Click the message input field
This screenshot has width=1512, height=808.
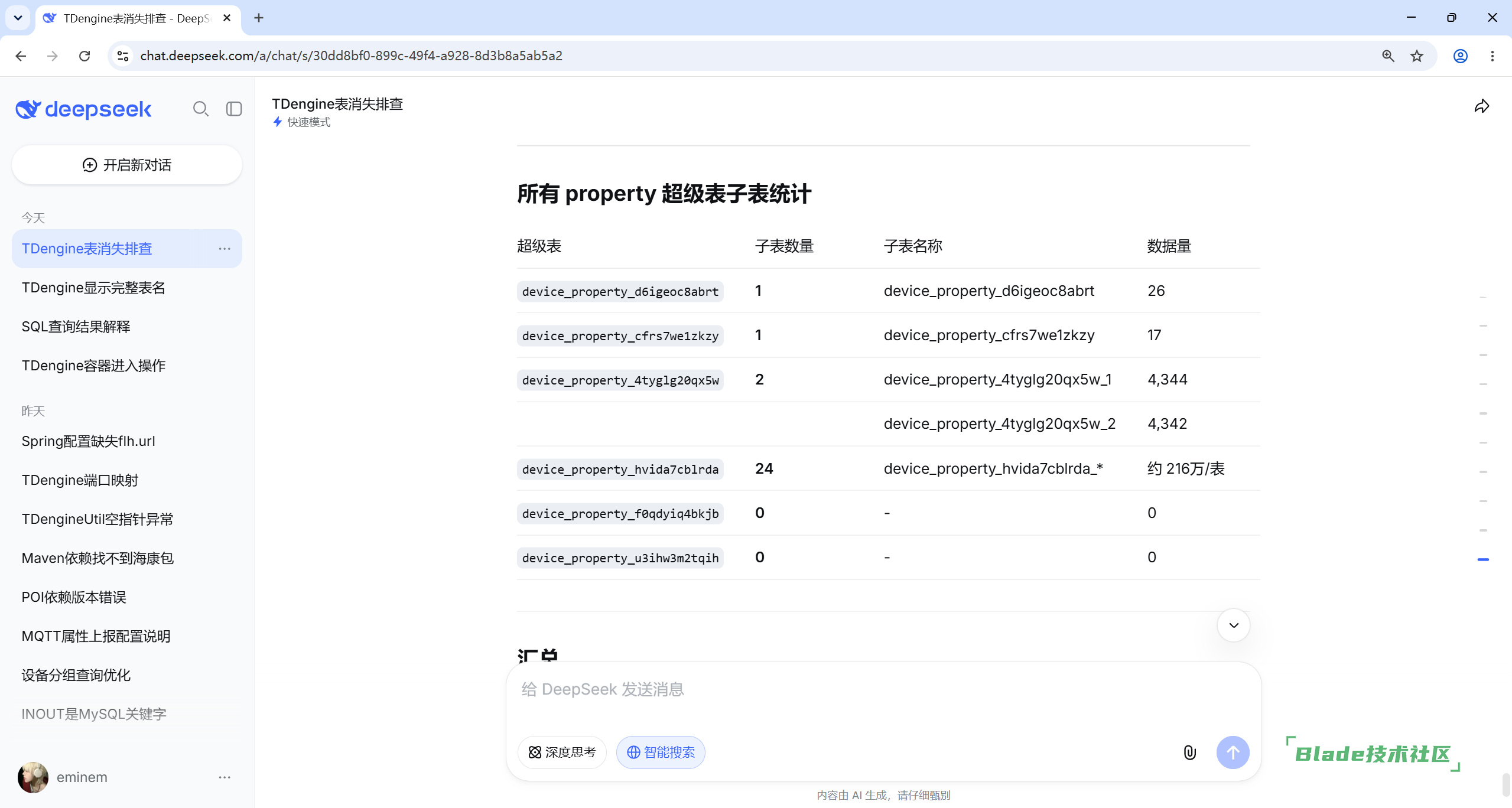point(883,689)
